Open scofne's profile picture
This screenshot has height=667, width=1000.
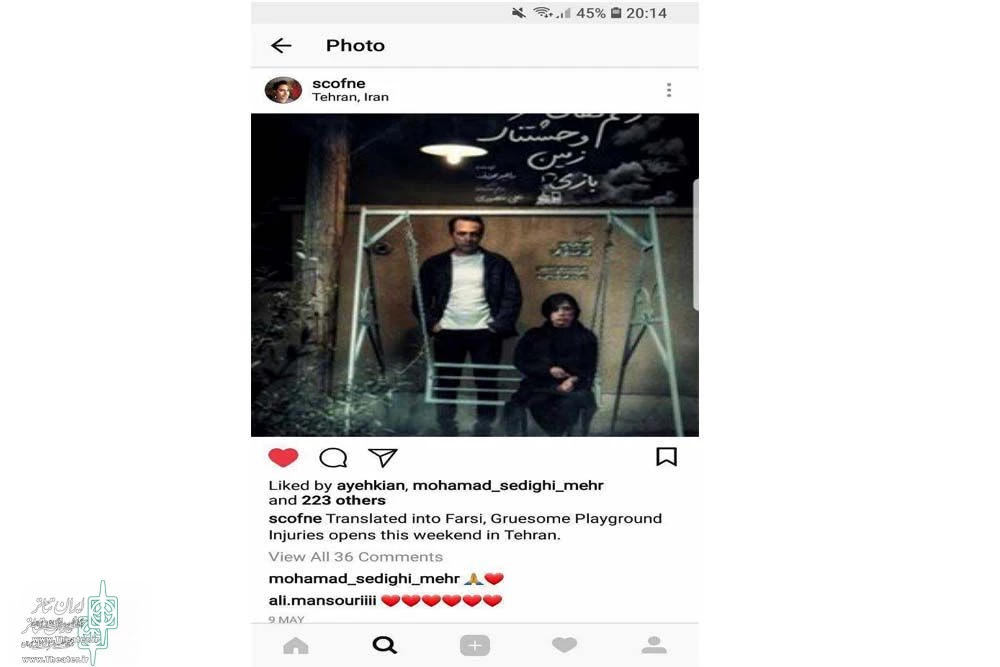(x=283, y=90)
